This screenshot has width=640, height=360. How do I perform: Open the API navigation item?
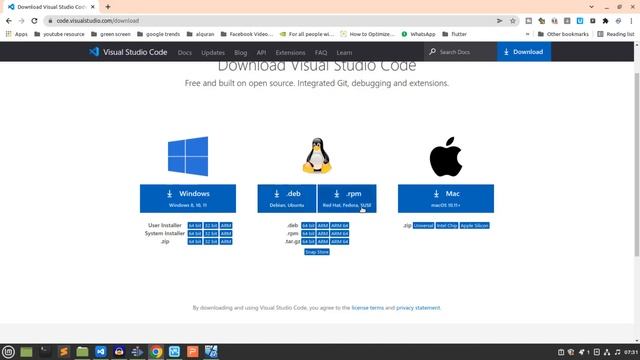261,53
